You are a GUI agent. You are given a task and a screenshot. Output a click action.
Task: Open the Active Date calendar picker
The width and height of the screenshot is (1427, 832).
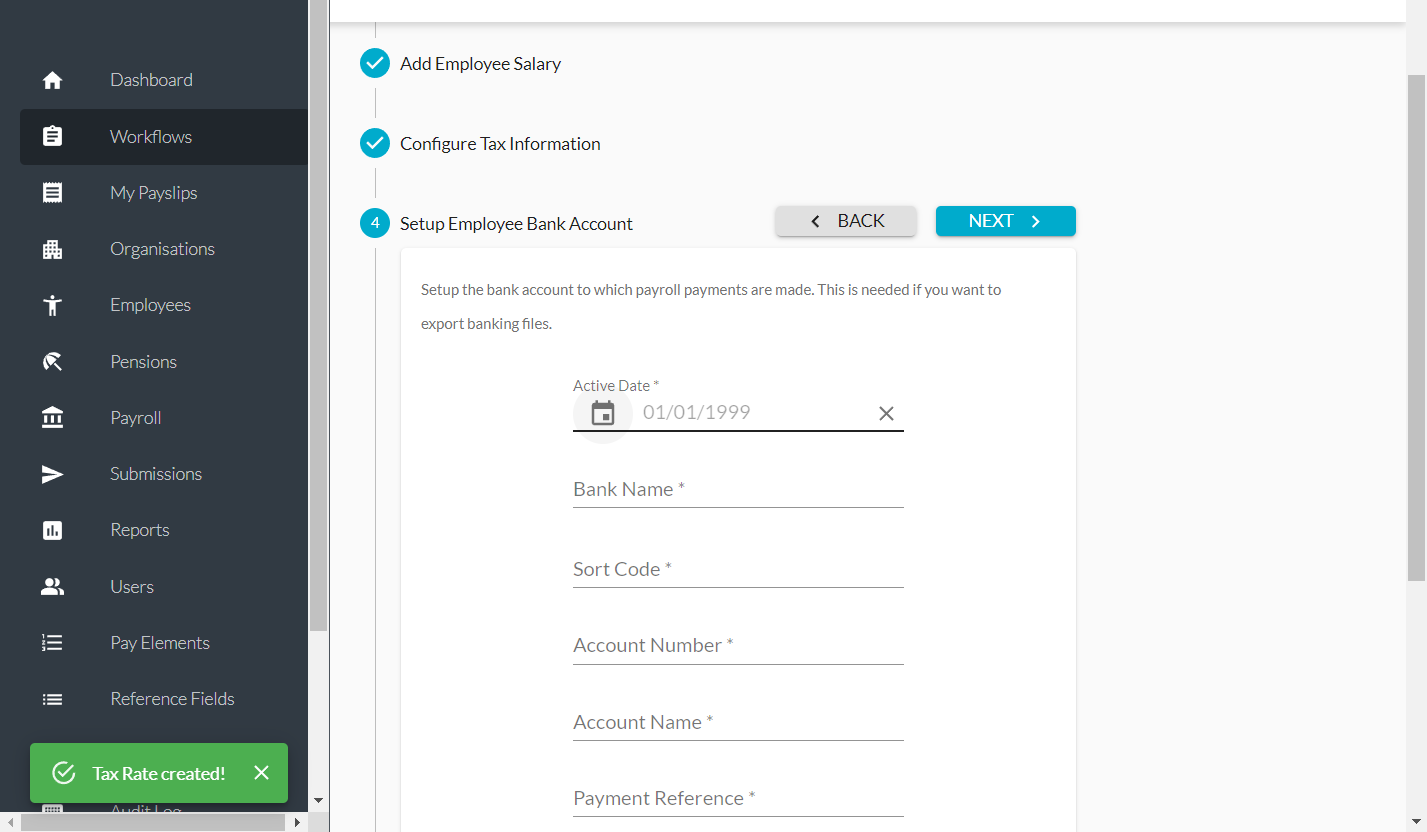[x=603, y=413]
